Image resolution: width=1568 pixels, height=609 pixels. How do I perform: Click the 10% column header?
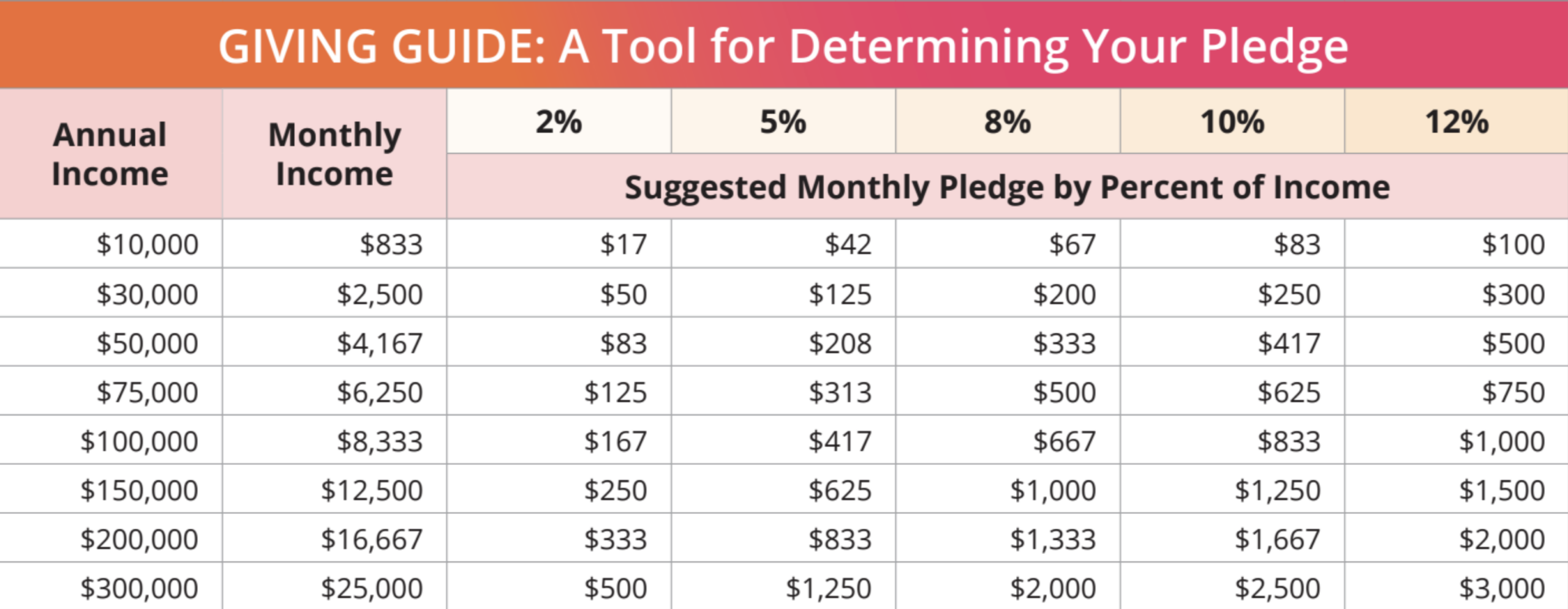[x=1232, y=122]
